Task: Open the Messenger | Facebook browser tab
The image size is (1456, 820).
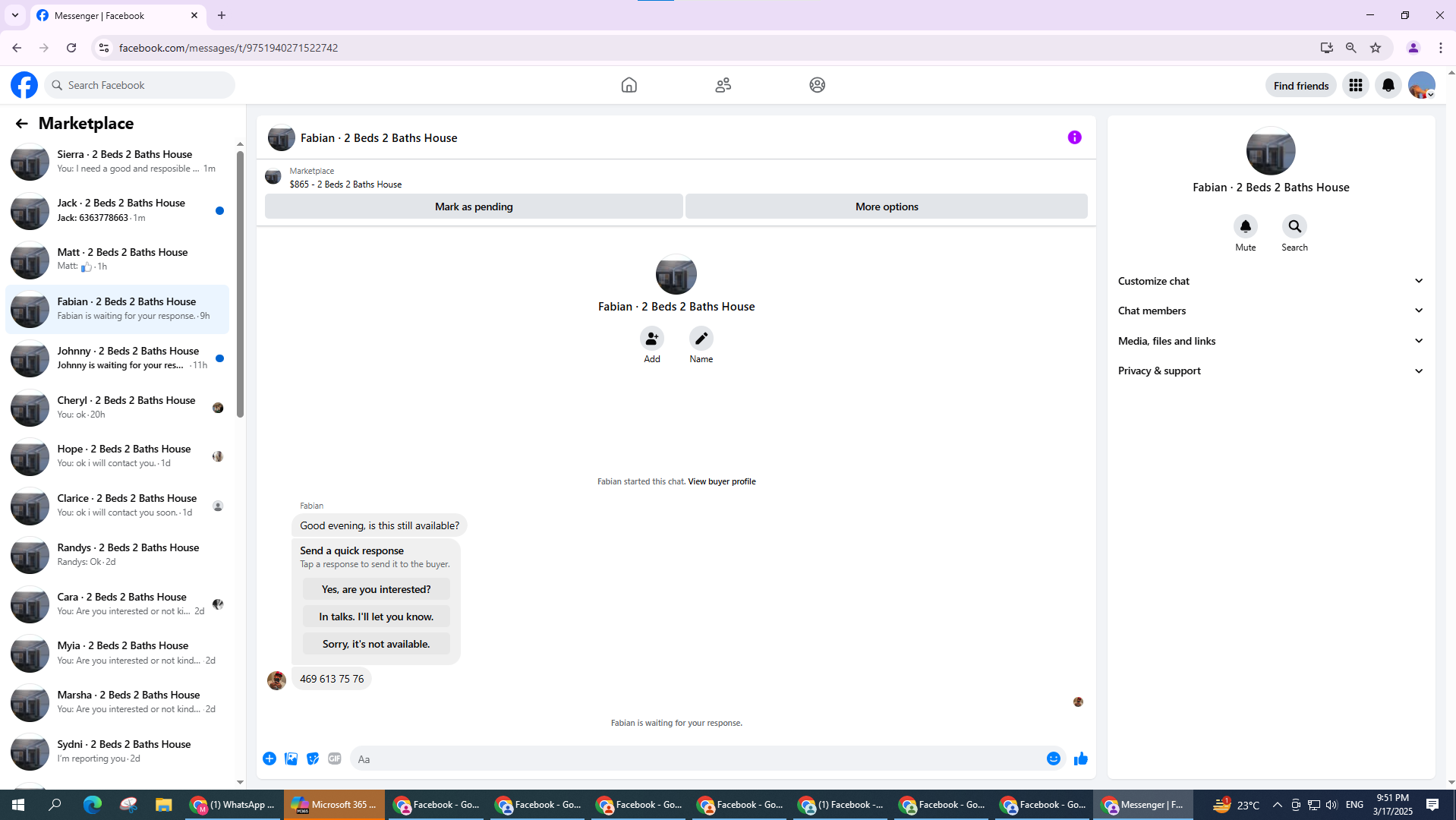Action: tap(118, 15)
